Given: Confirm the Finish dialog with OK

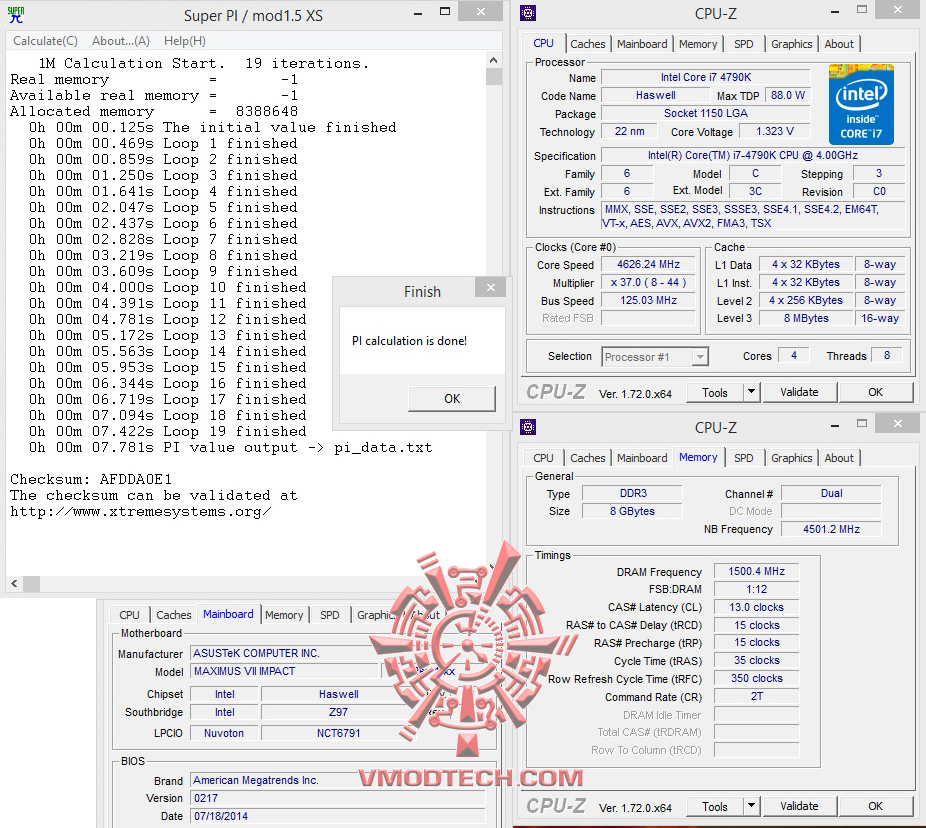Looking at the screenshot, I should [x=452, y=399].
